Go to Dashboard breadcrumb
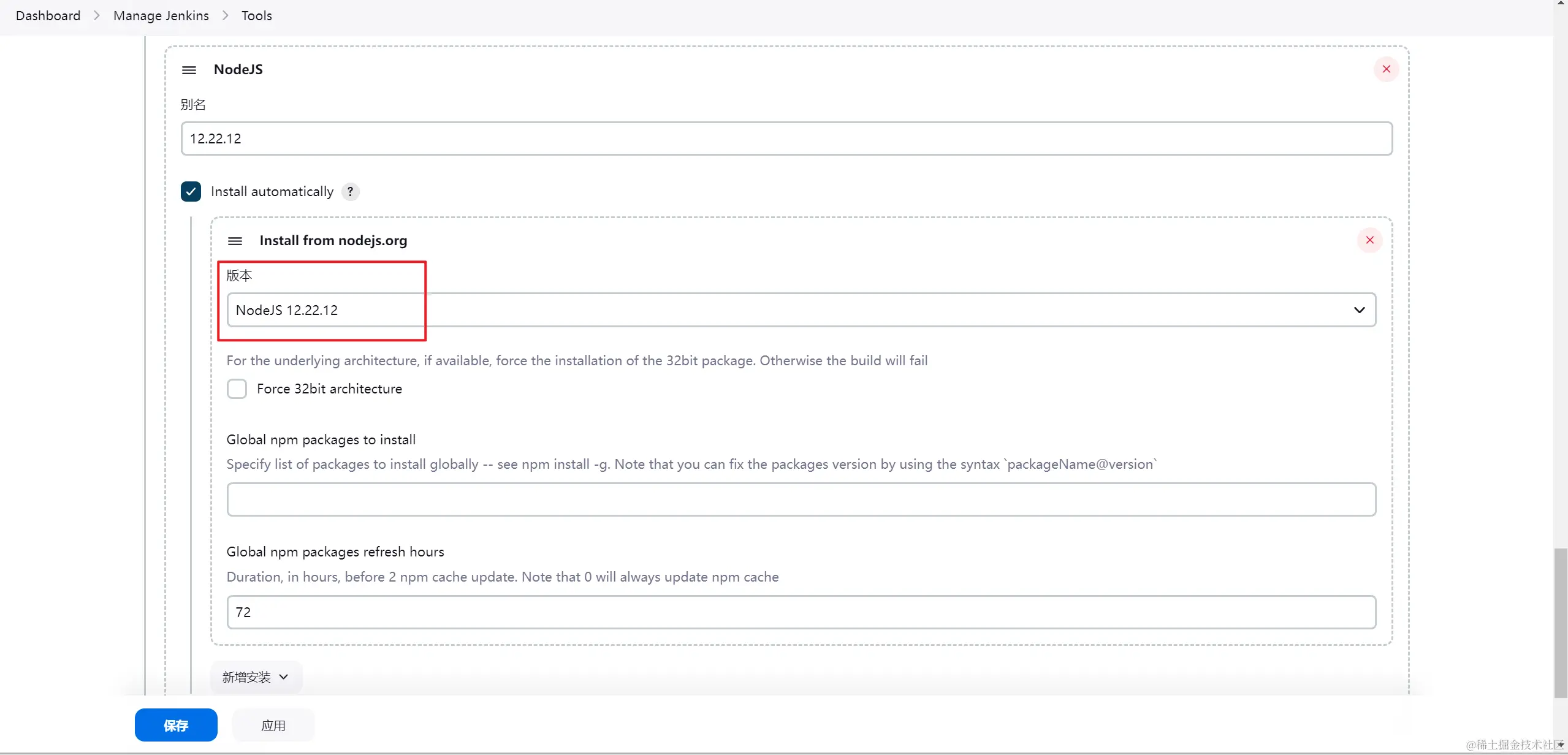1568x755 pixels. click(48, 16)
